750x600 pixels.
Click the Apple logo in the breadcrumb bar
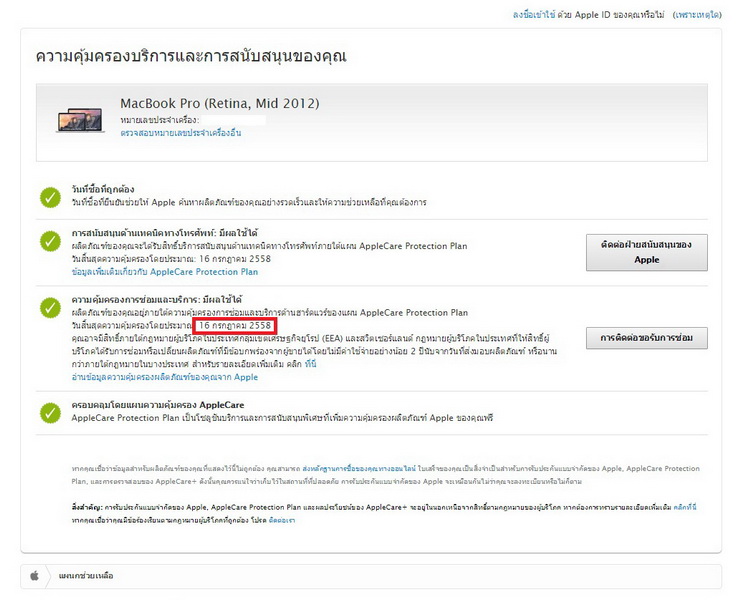click(x=34, y=576)
